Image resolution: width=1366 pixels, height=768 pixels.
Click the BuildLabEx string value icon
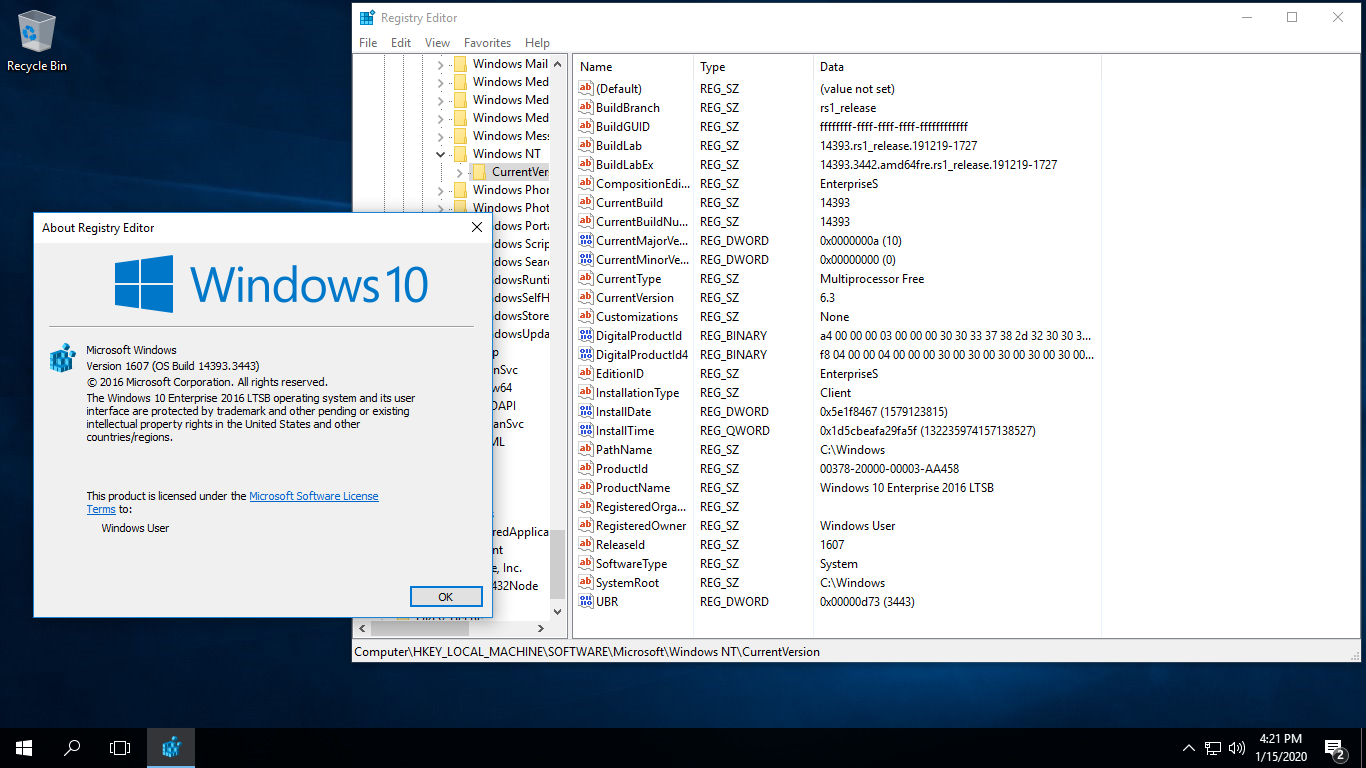point(586,165)
